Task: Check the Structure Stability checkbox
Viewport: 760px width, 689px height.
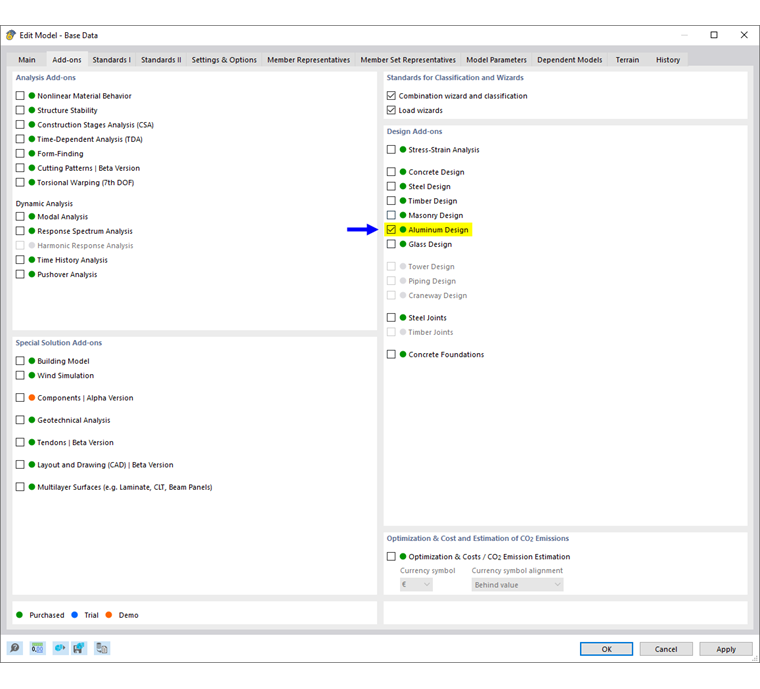Action: pos(20,110)
